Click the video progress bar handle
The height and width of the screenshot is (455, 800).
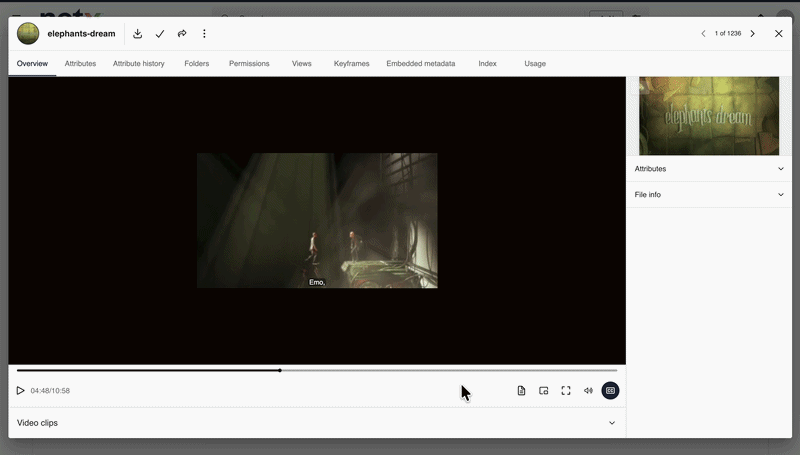pyautogui.click(x=280, y=370)
